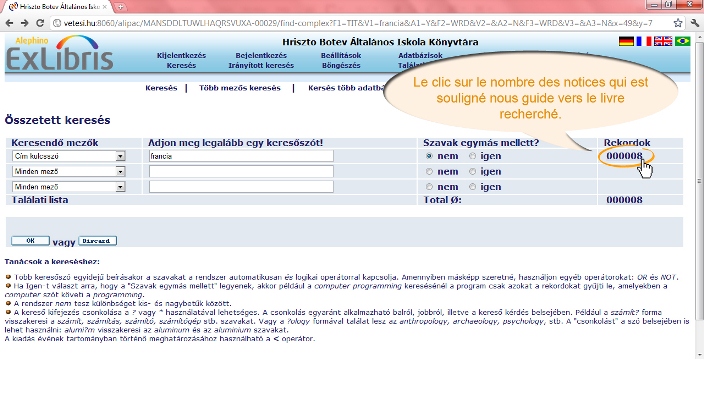Select 'igen' radio in francia row
This screenshot has width=704, height=396.
pyautogui.click(x=472, y=156)
